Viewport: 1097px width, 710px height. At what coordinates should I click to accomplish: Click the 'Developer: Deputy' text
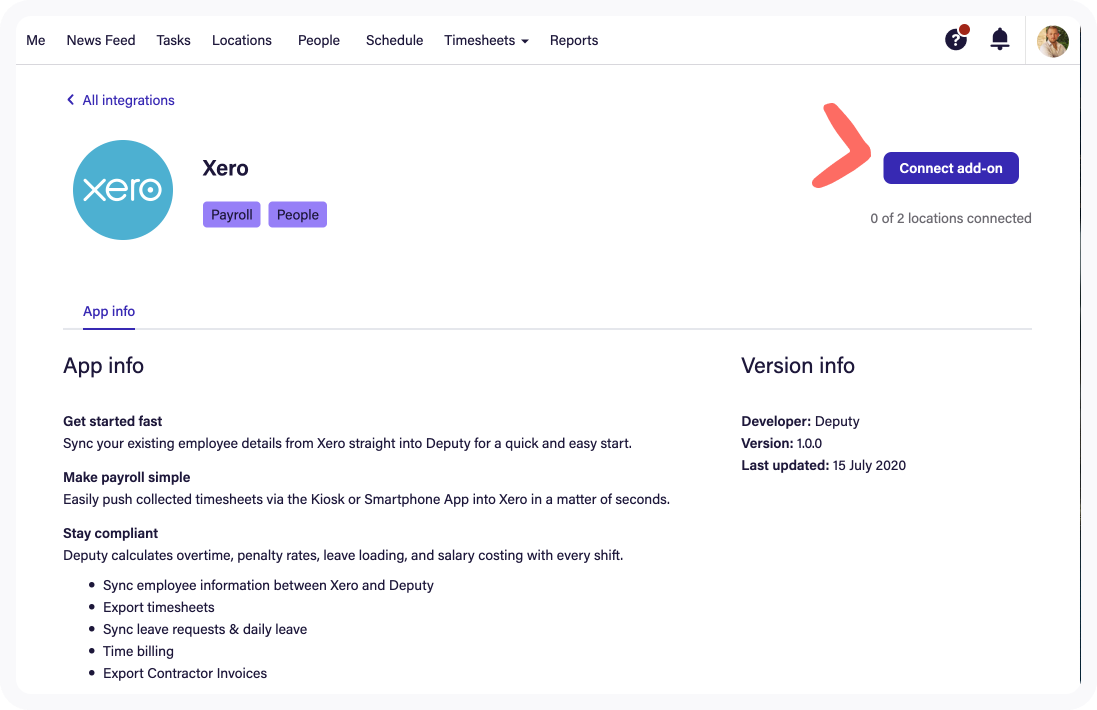[800, 421]
